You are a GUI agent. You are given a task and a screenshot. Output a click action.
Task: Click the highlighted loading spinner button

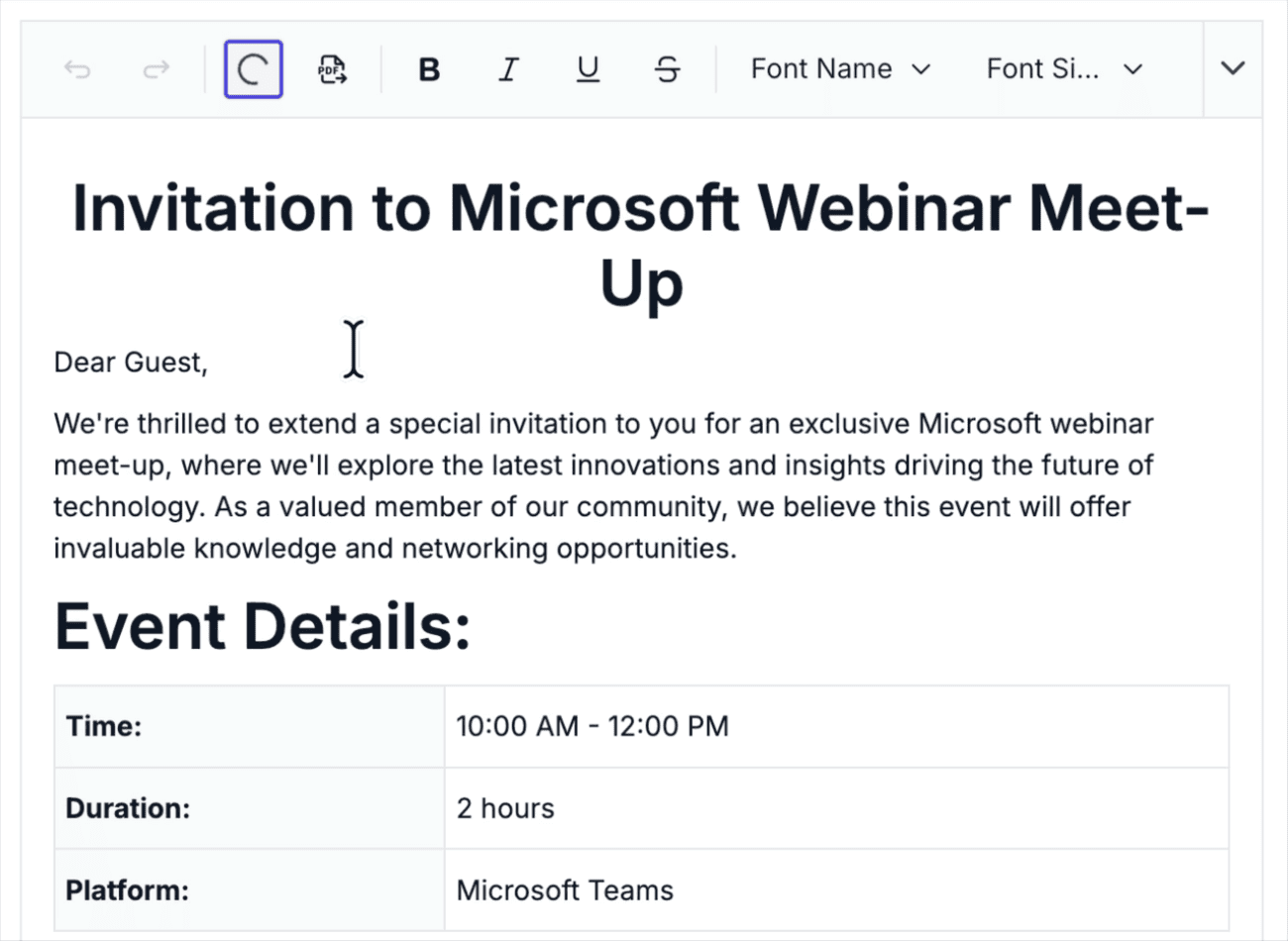(x=254, y=69)
